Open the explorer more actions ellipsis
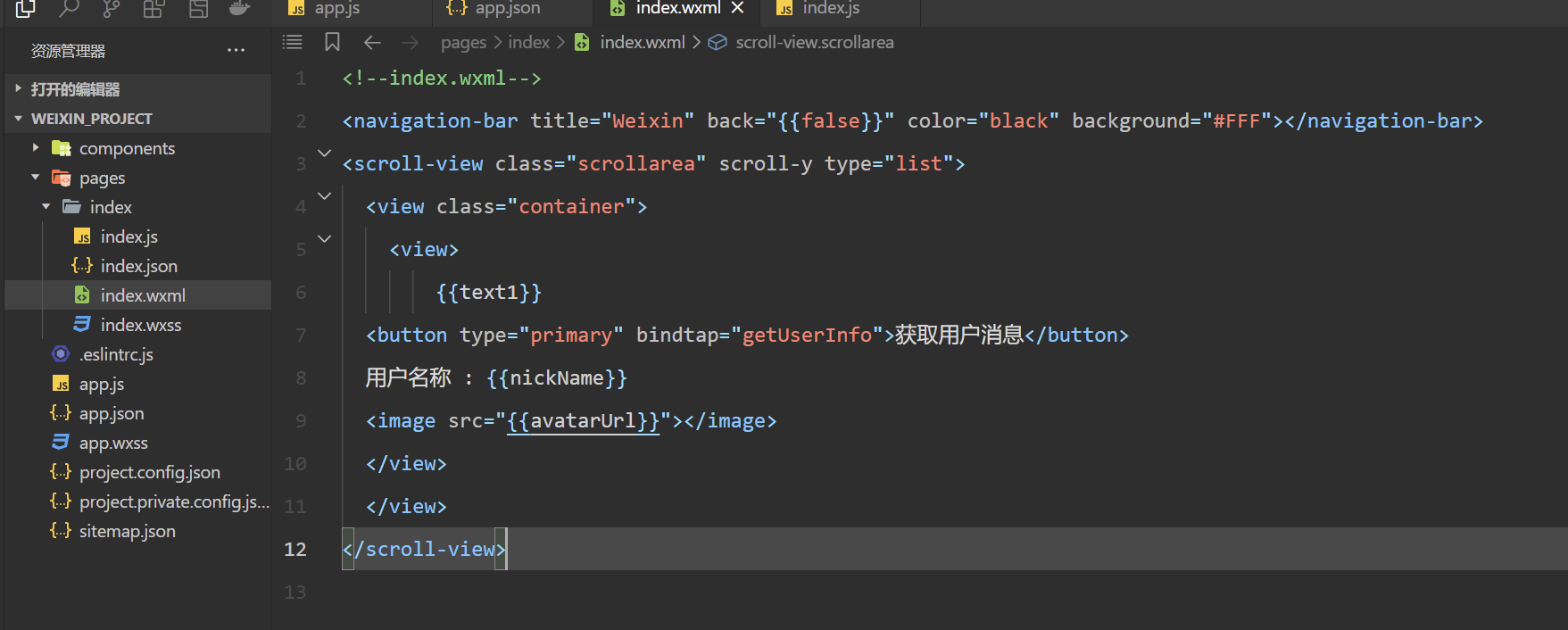1568x630 pixels. (236, 51)
